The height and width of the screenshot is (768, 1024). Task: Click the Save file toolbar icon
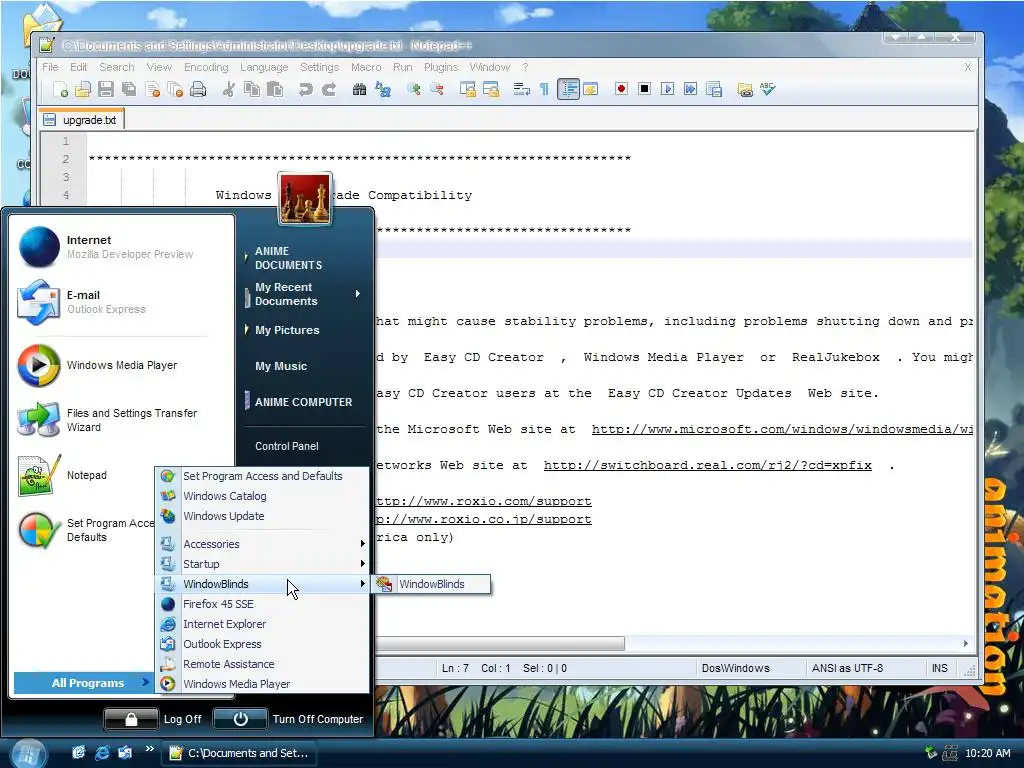[106, 89]
